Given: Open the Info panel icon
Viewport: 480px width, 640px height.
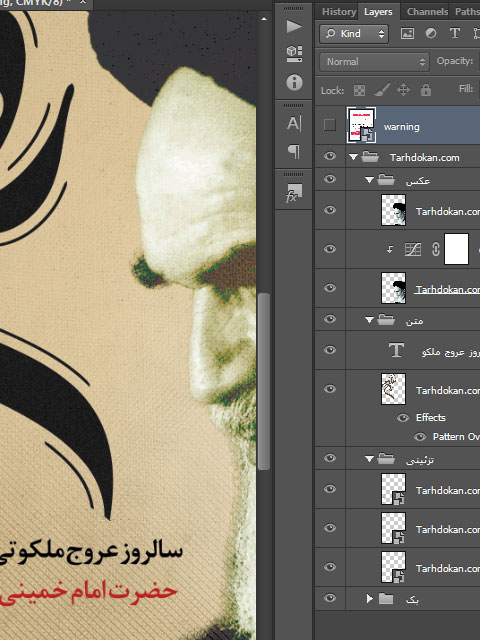Looking at the screenshot, I should tap(294, 82).
